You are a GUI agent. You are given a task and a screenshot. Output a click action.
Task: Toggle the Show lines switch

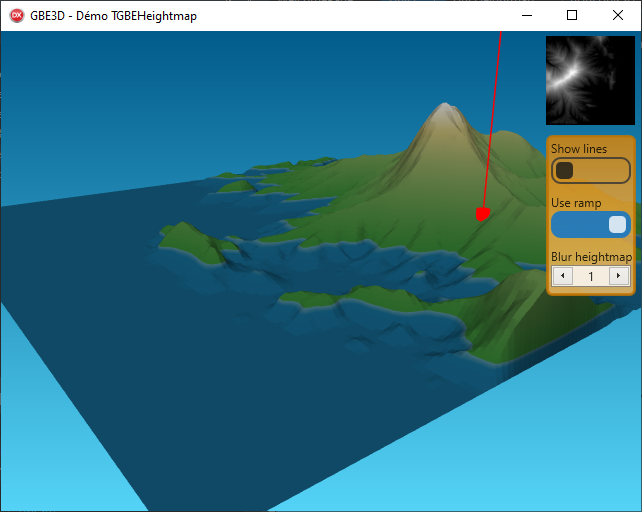tap(590, 170)
